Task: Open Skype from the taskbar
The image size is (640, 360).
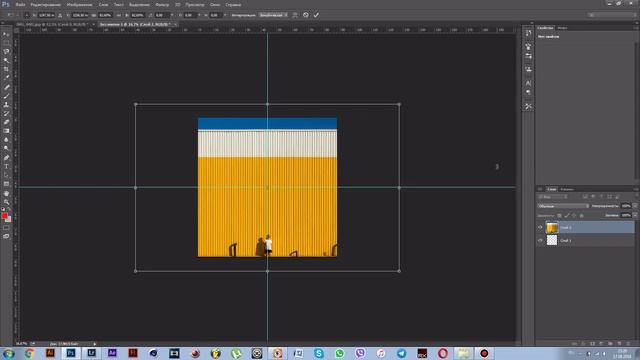Action: (x=319, y=353)
